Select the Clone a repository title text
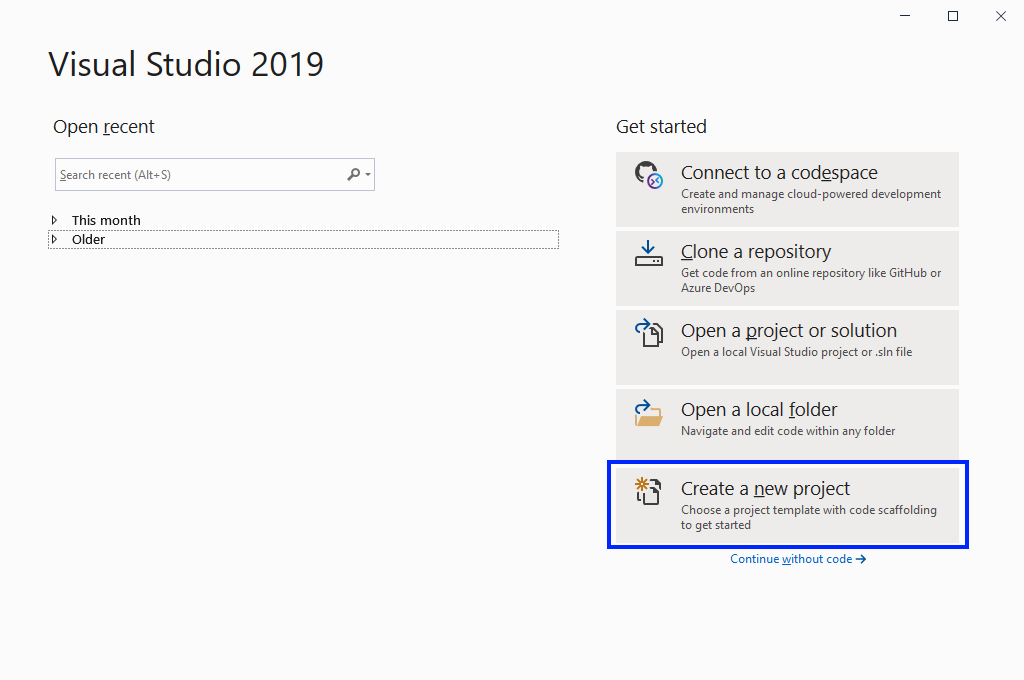1024x680 pixels. click(755, 252)
